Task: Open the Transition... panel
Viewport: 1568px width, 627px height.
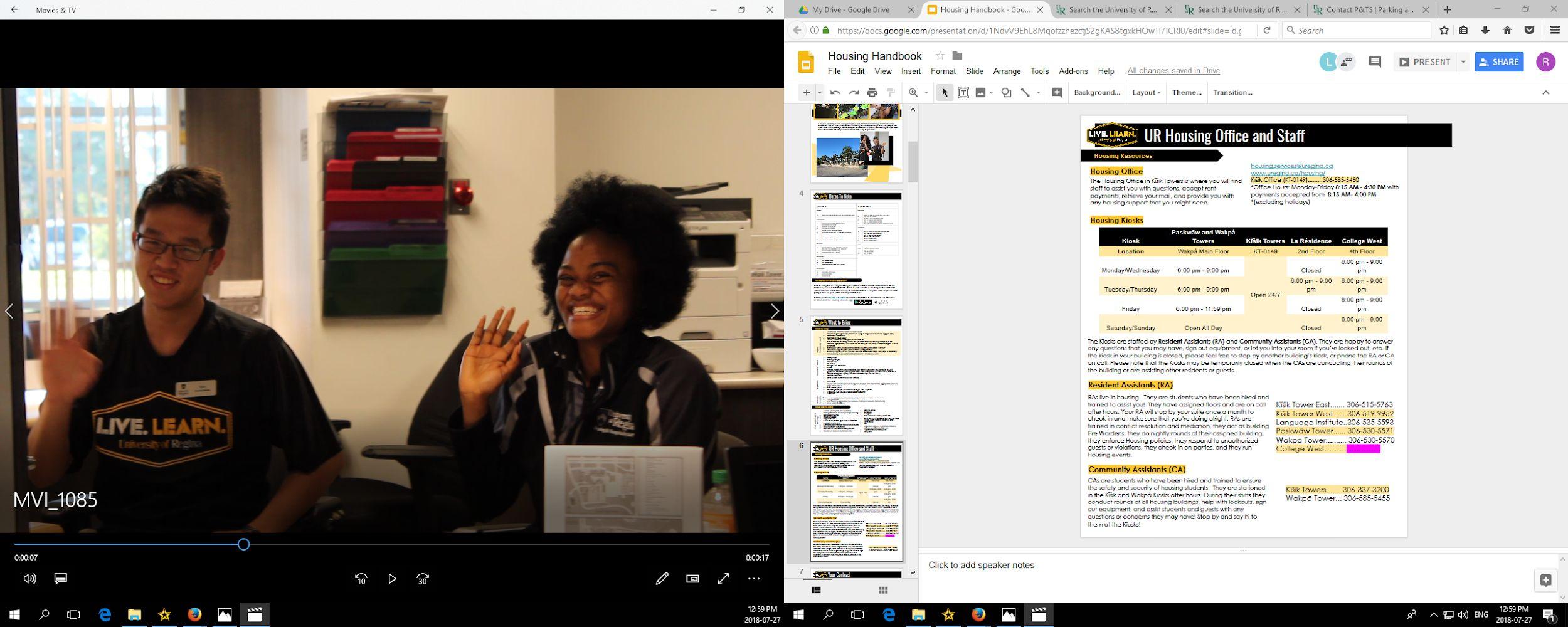Action: (1232, 93)
